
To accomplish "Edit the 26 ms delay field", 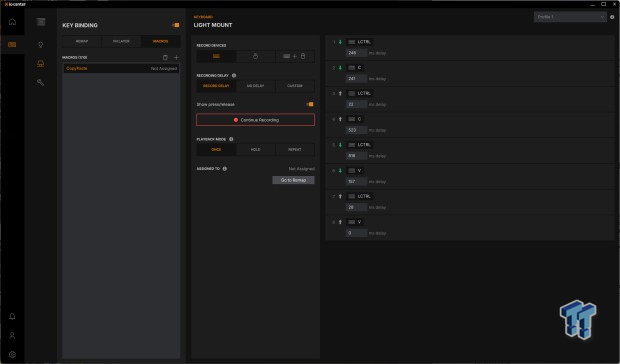I will point(356,207).
